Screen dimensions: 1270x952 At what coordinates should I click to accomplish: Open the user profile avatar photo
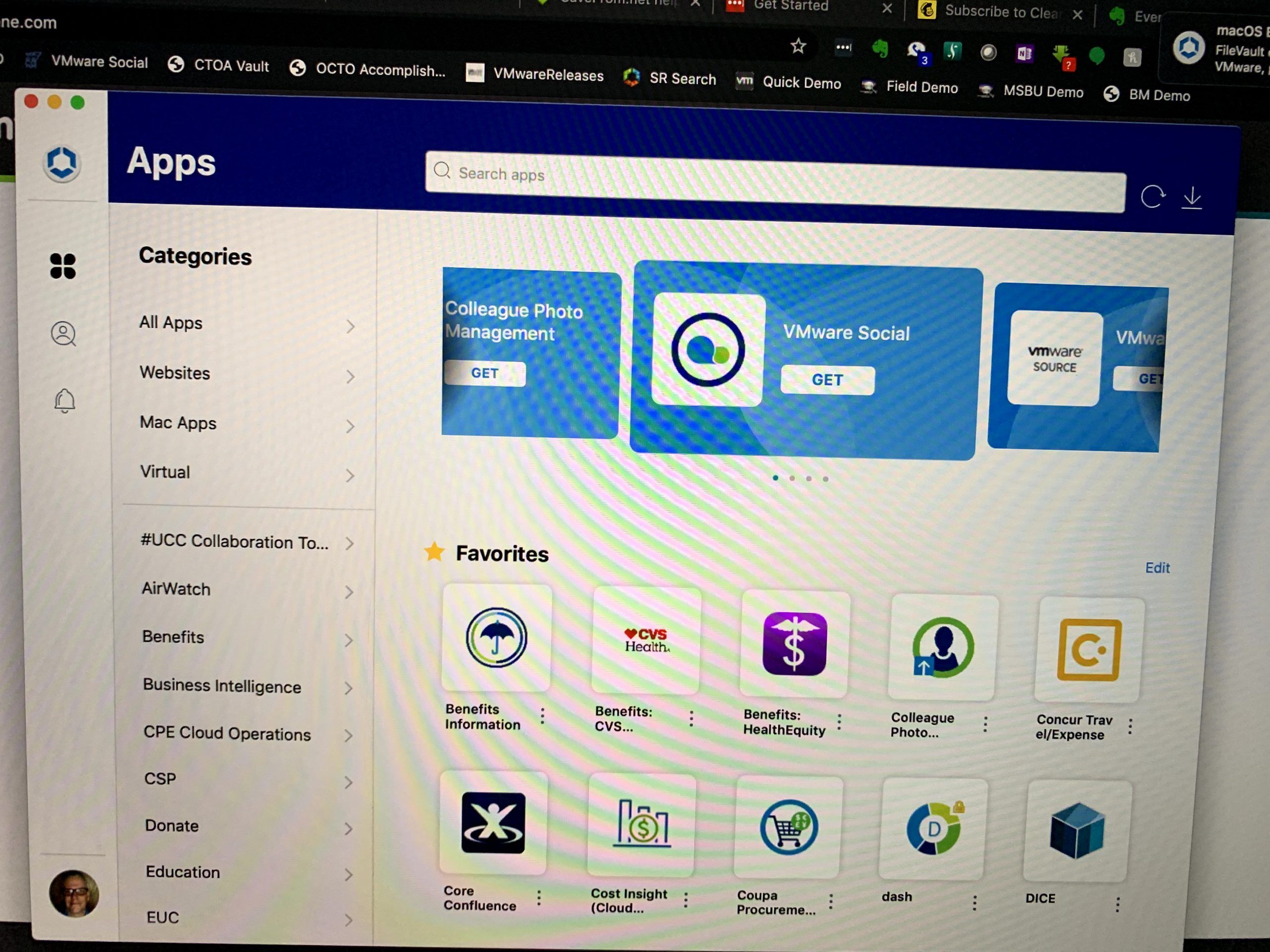74,893
